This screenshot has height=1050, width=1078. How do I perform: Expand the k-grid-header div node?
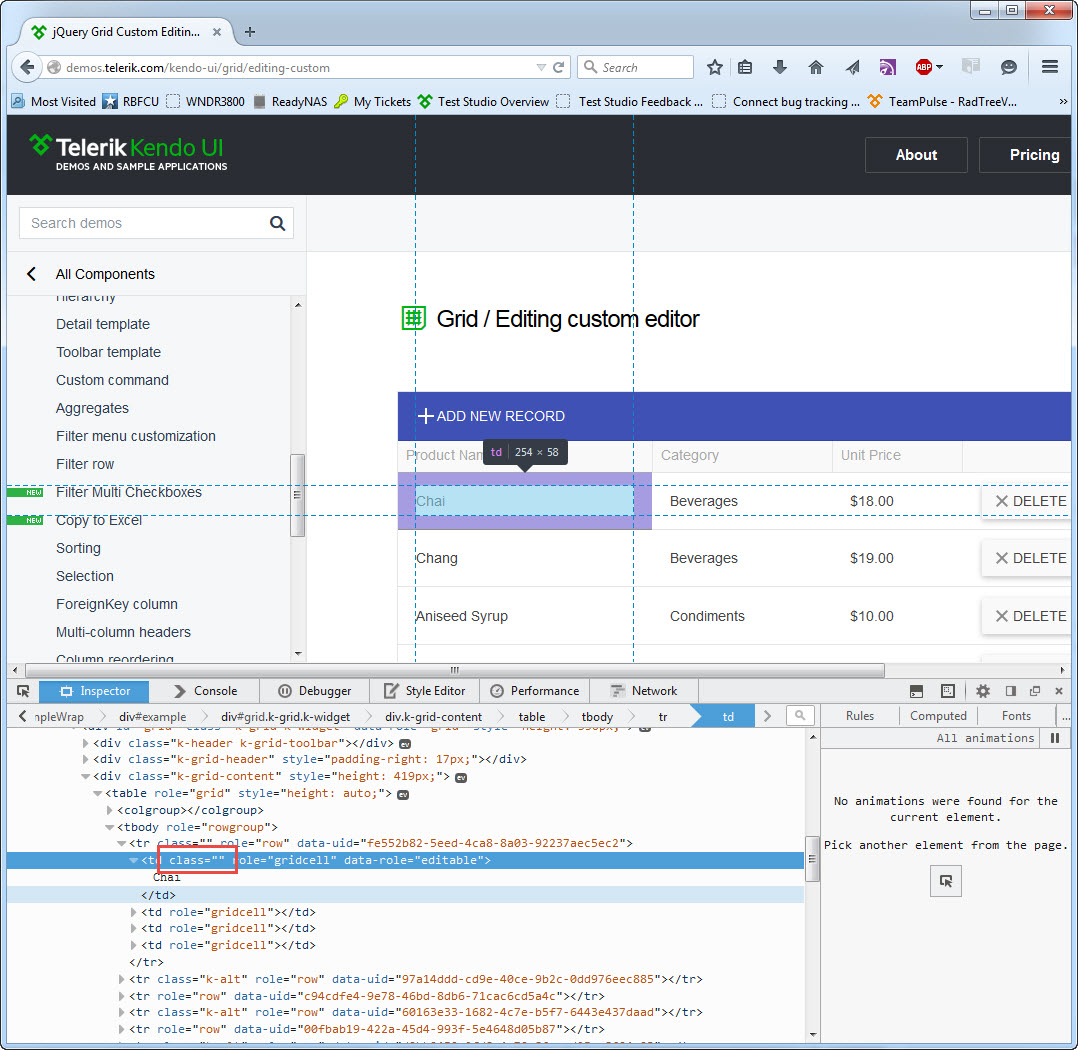pyautogui.click(x=85, y=759)
